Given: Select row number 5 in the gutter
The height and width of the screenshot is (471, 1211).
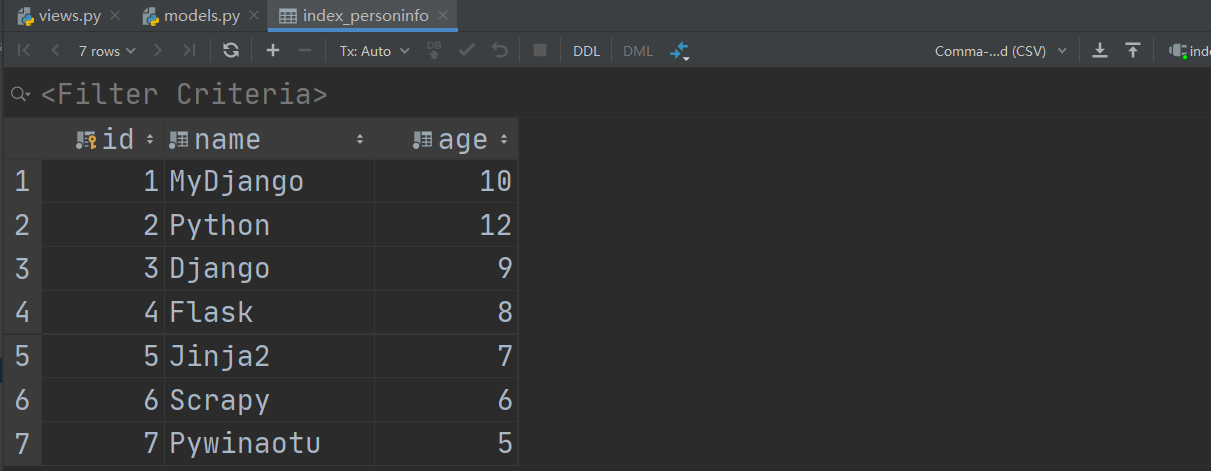Looking at the screenshot, I should pyautogui.click(x=22, y=356).
